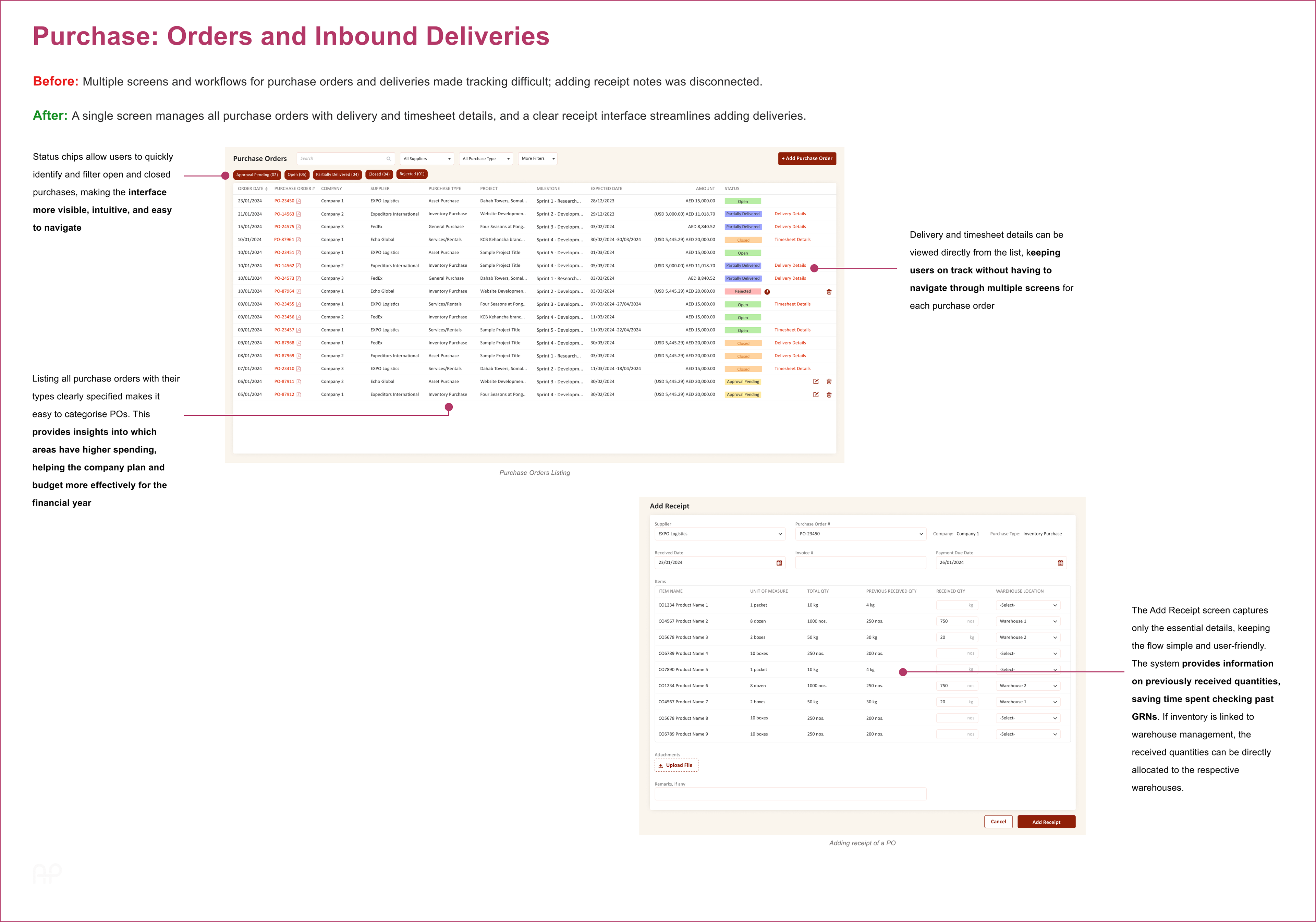Sort by the Order Date column arrows

(267, 189)
